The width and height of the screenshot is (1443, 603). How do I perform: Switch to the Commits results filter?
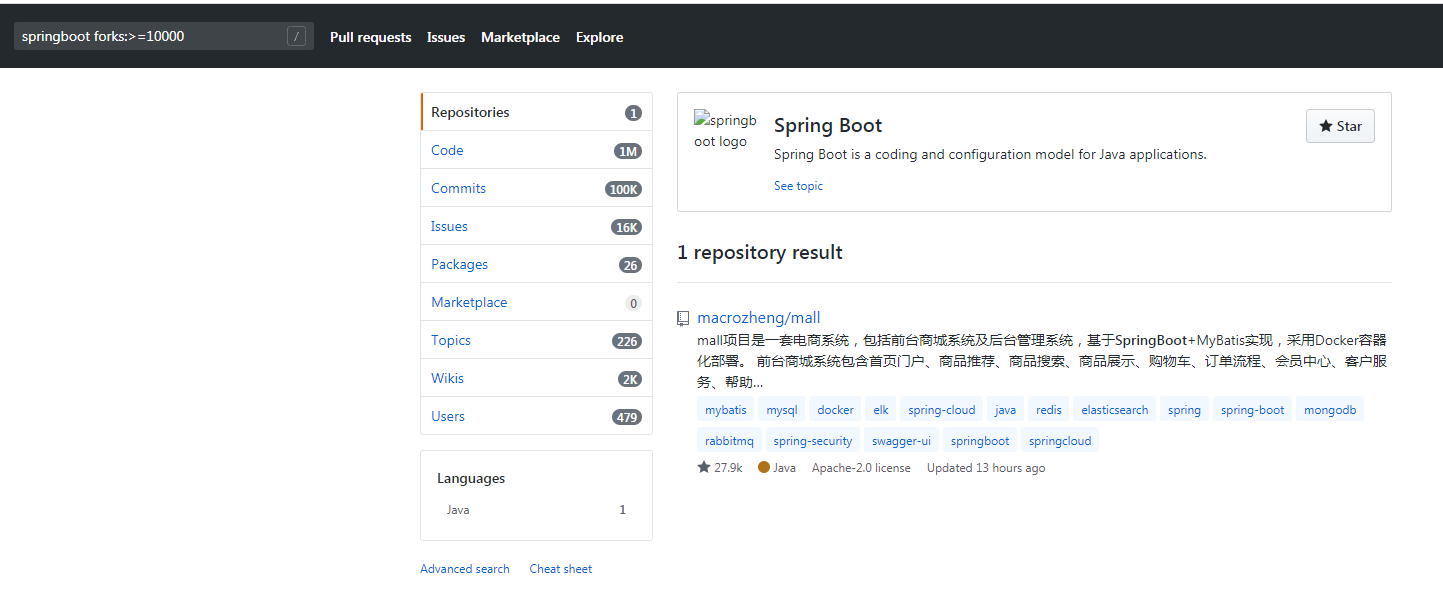click(458, 188)
